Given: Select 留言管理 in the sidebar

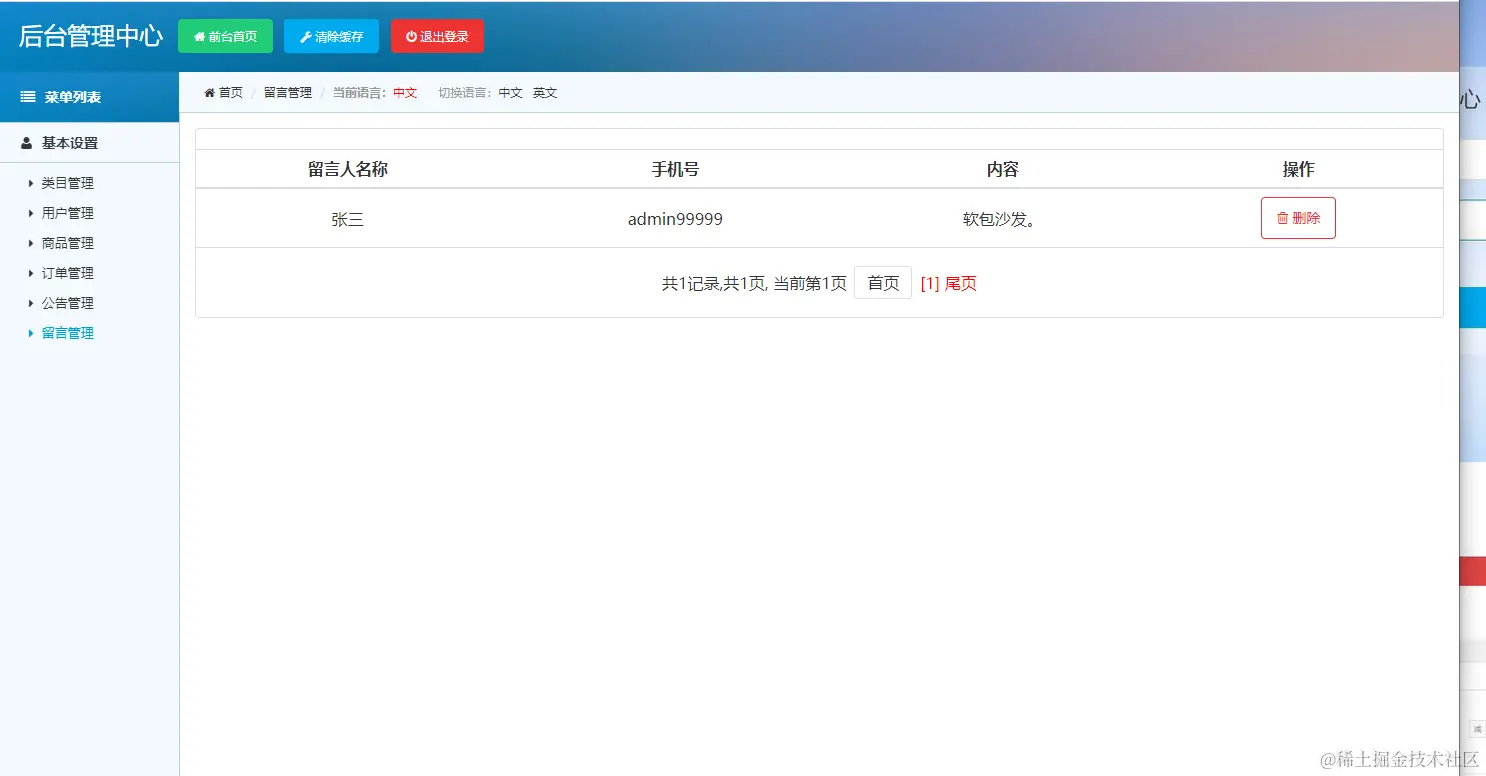Looking at the screenshot, I should [x=68, y=333].
